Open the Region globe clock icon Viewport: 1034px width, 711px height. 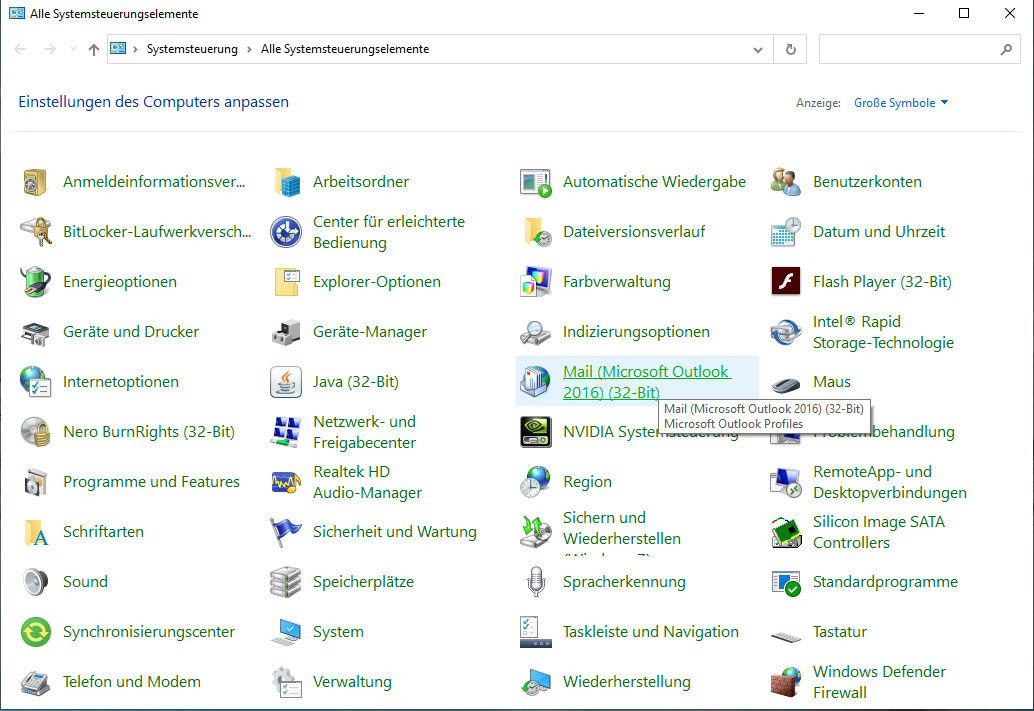click(x=535, y=483)
